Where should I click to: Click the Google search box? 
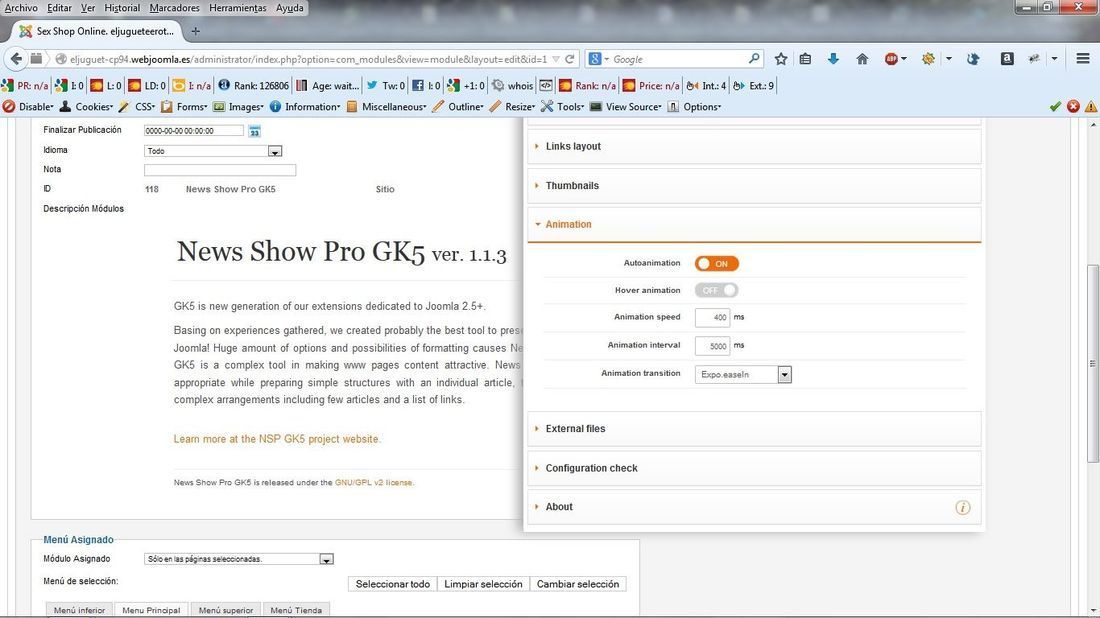coord(677,59)
